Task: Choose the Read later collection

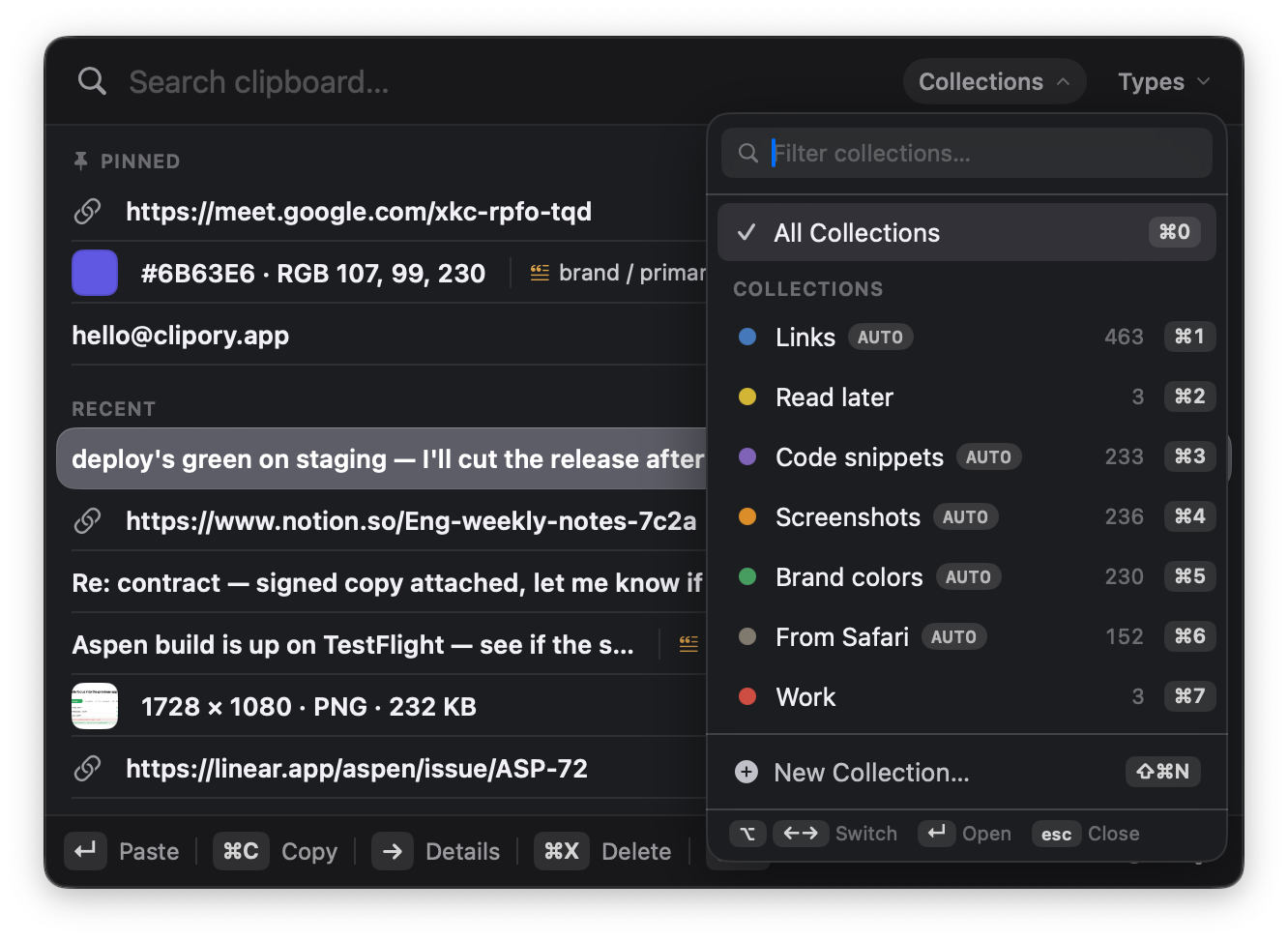Action: tap(966, 397)
